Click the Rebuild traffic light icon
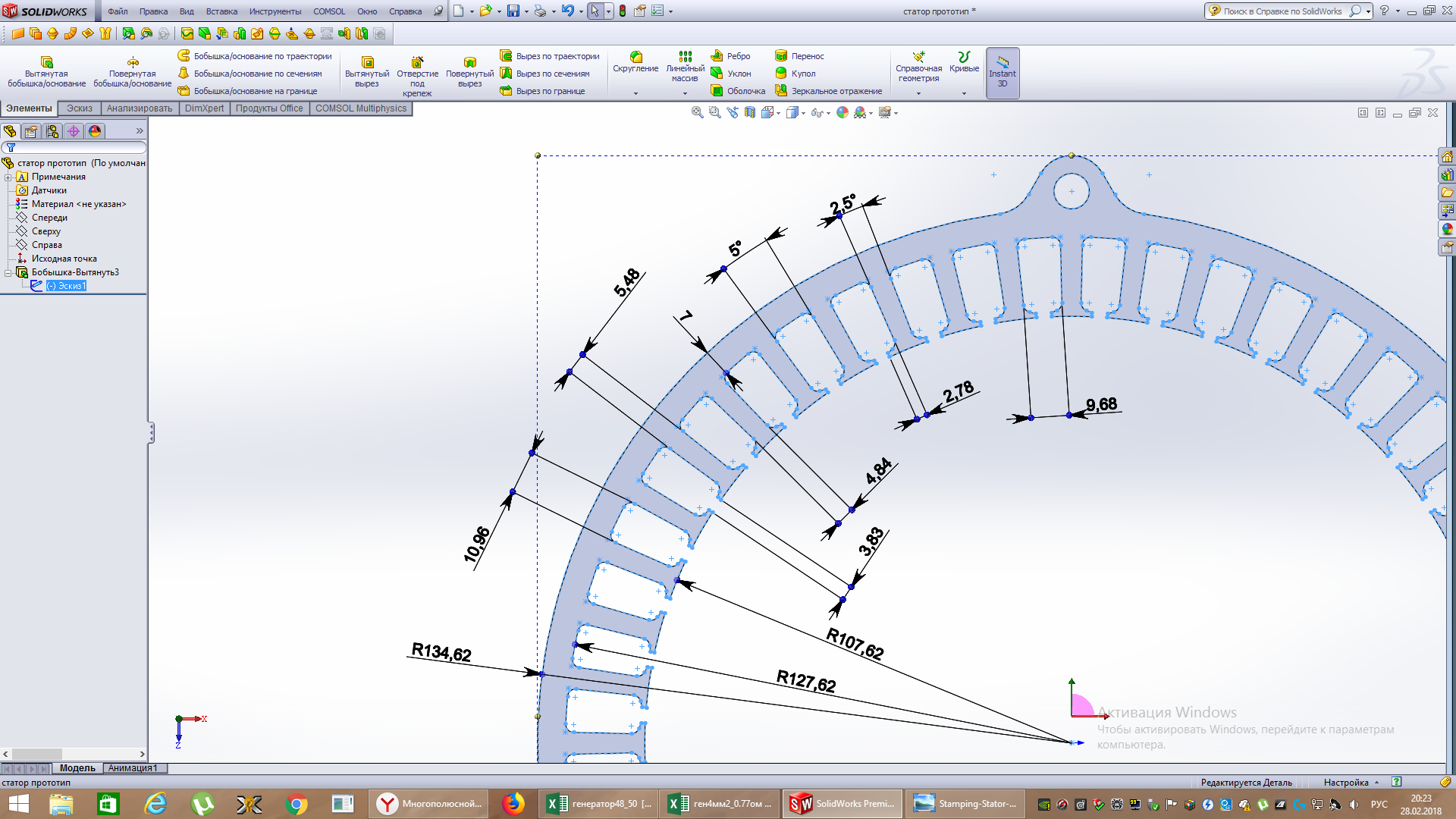1456x819 pixels. click(x=623, y=11)
